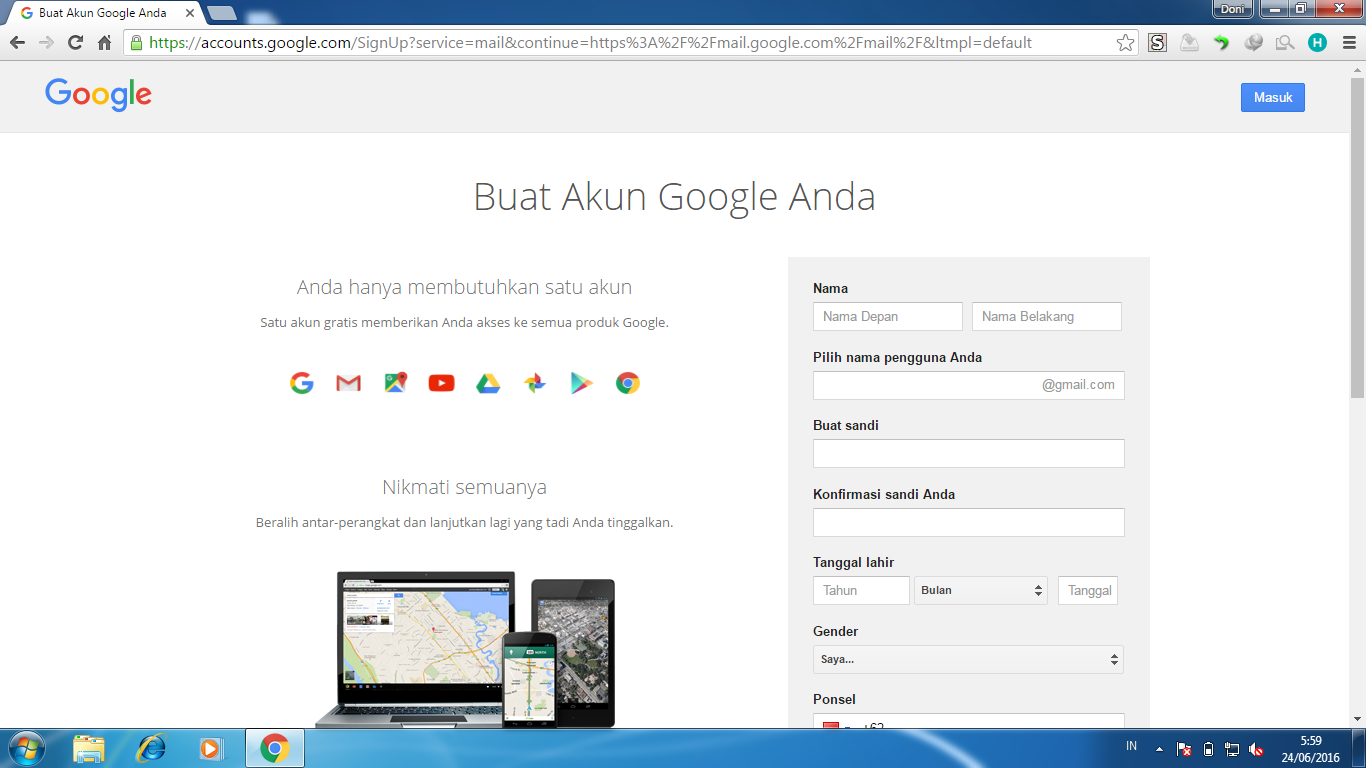This screenshot has height=768, width=1372.
Task: Click the heading Buat Akun Google Anda
Action: [674, 197]
